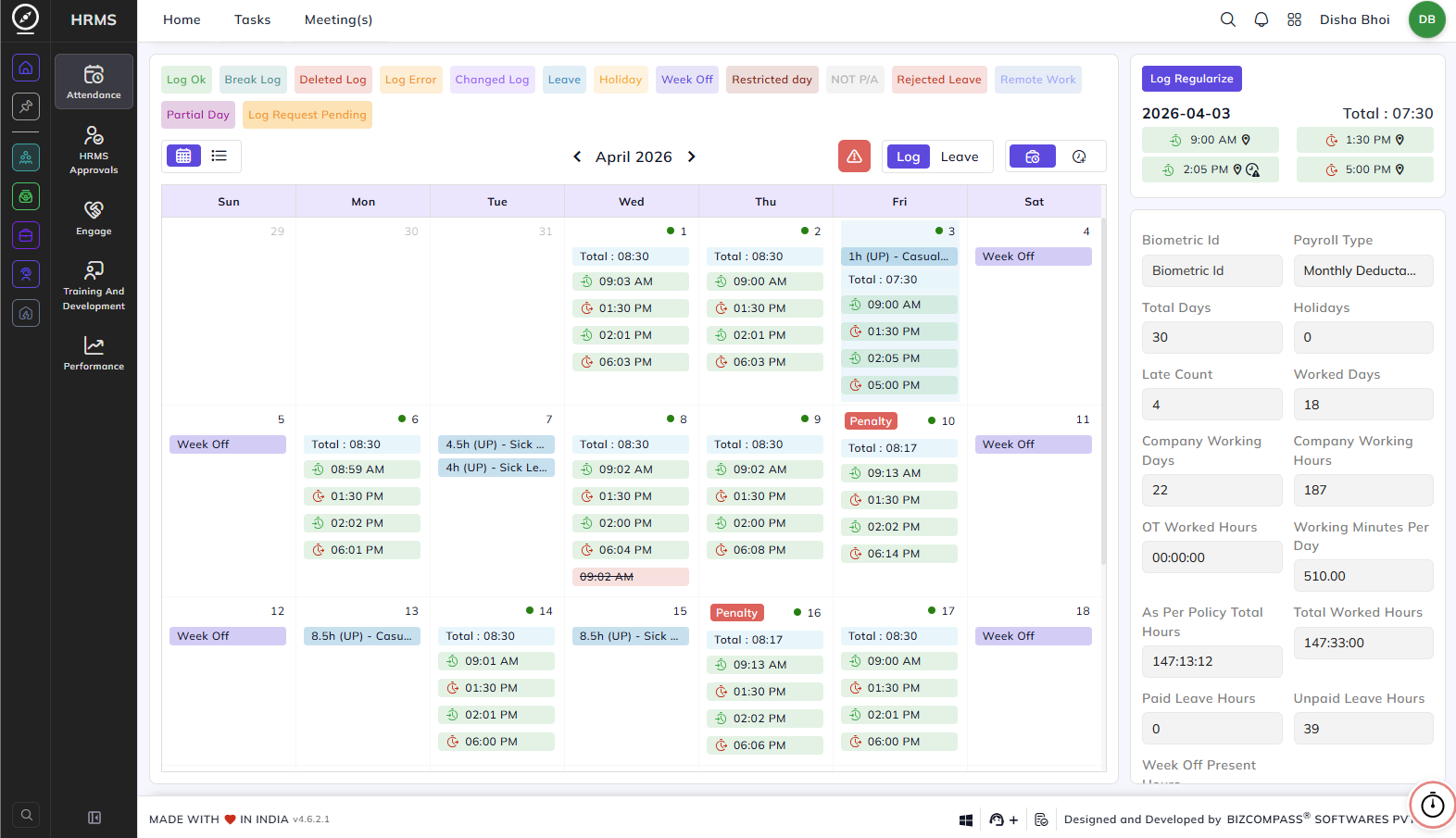Open the Engage module
This screenshot has height=838, width=1456.
(94, 218)
